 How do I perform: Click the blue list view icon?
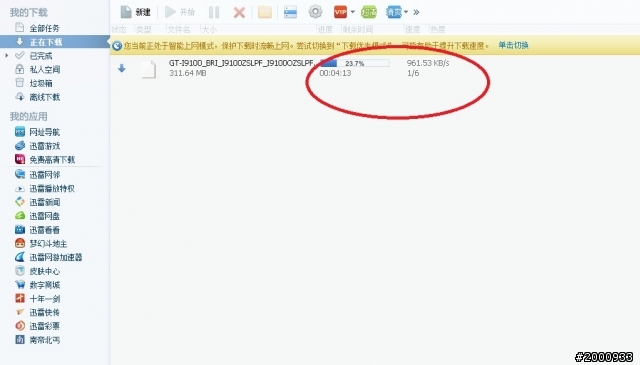pyautogui.click(x=290, y=12)
